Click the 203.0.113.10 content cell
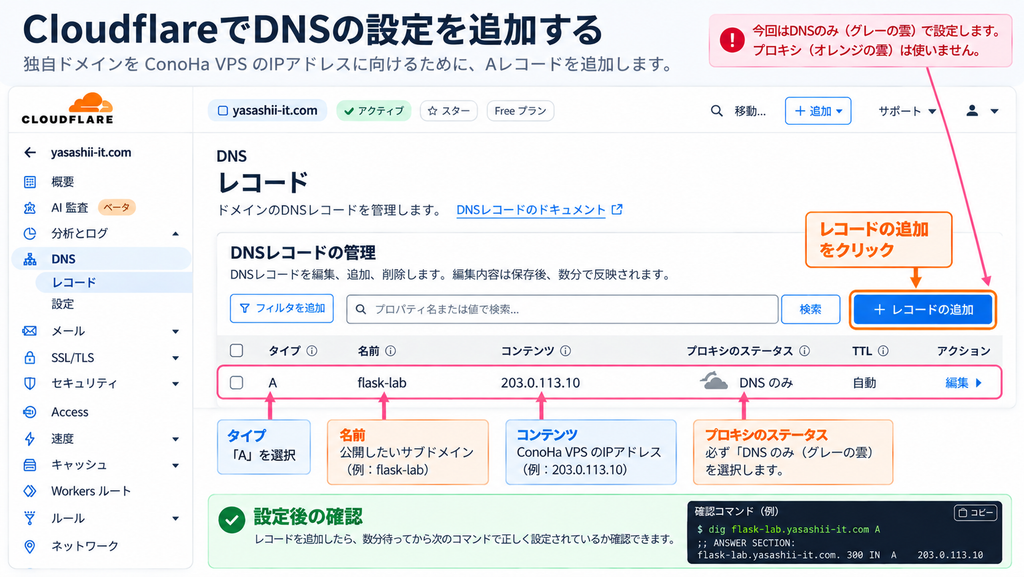This screenshot has height=577, width=1024. [x=540, y=383]
